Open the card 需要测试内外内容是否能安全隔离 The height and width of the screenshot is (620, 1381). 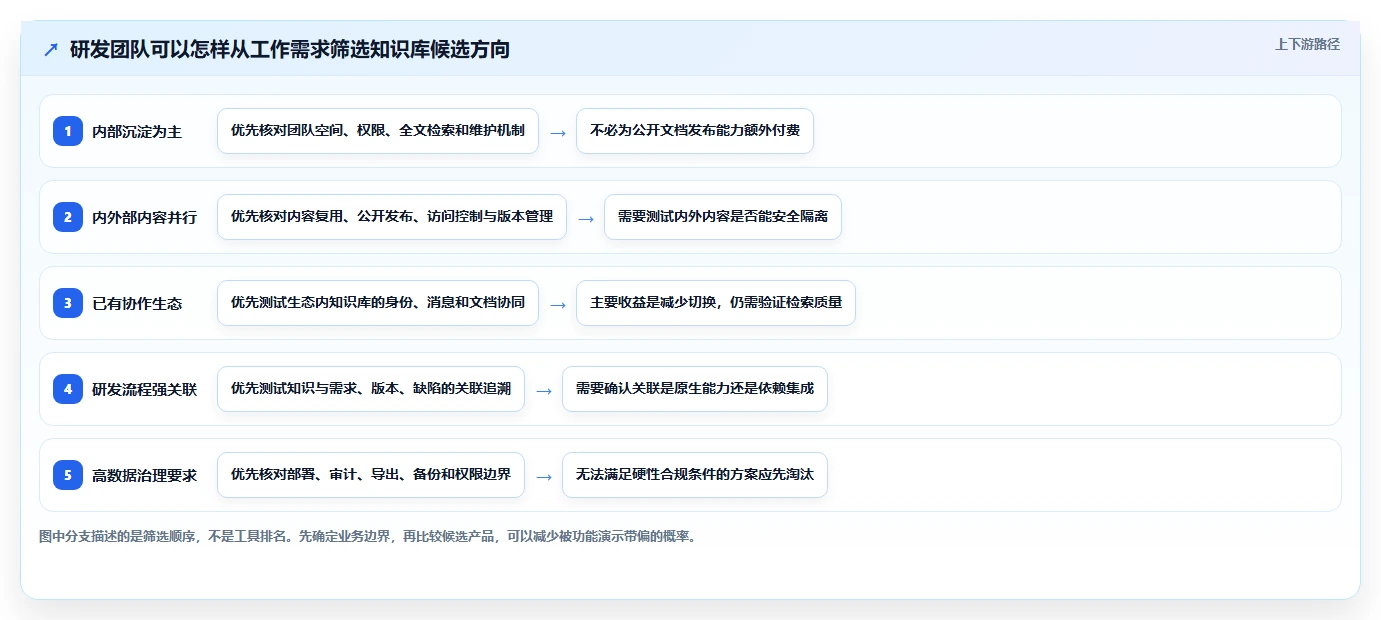coord(723,217)
